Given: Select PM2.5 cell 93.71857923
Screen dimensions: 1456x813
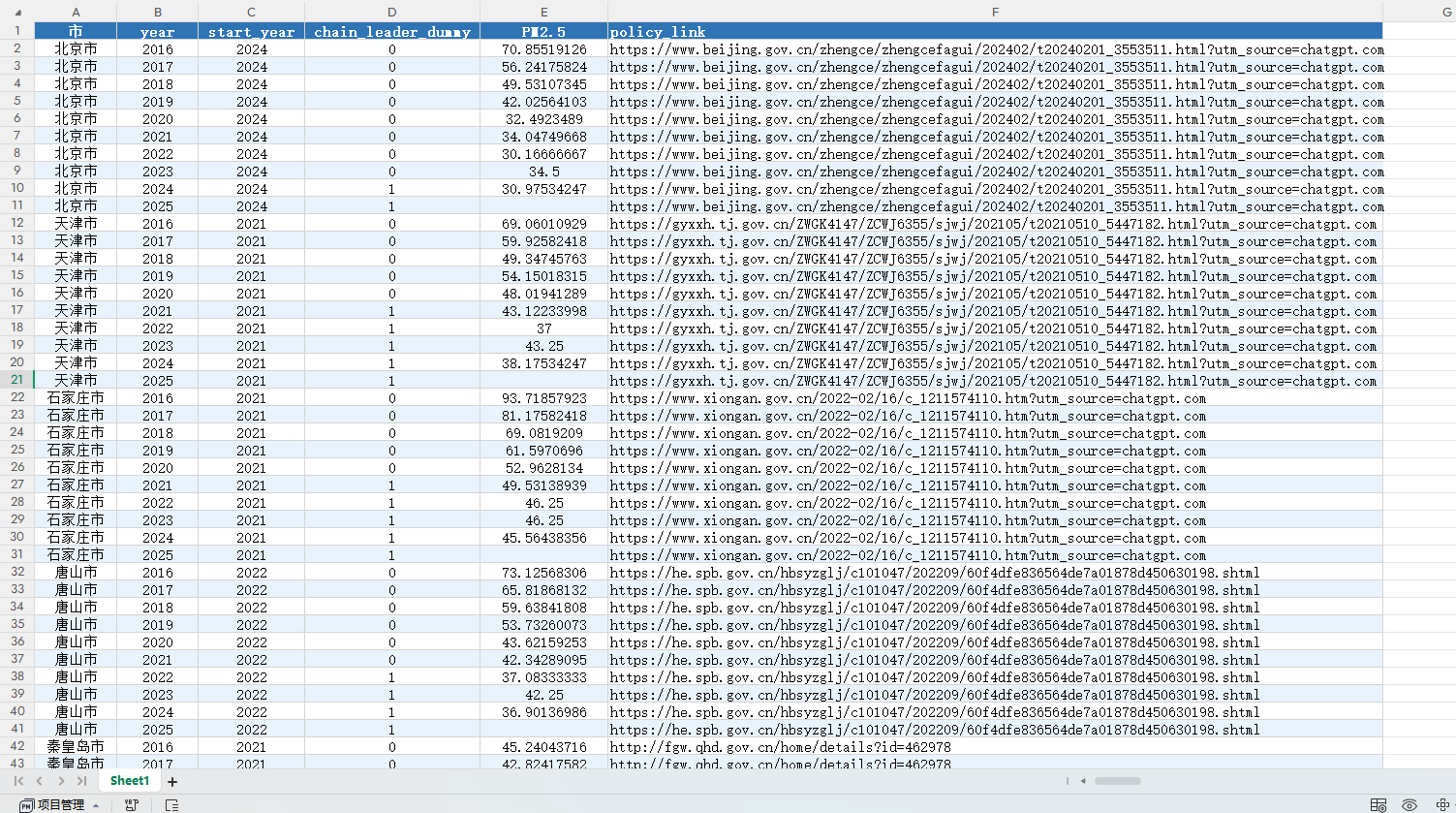Looking at the screenshot, I should (x=544, y=397).
